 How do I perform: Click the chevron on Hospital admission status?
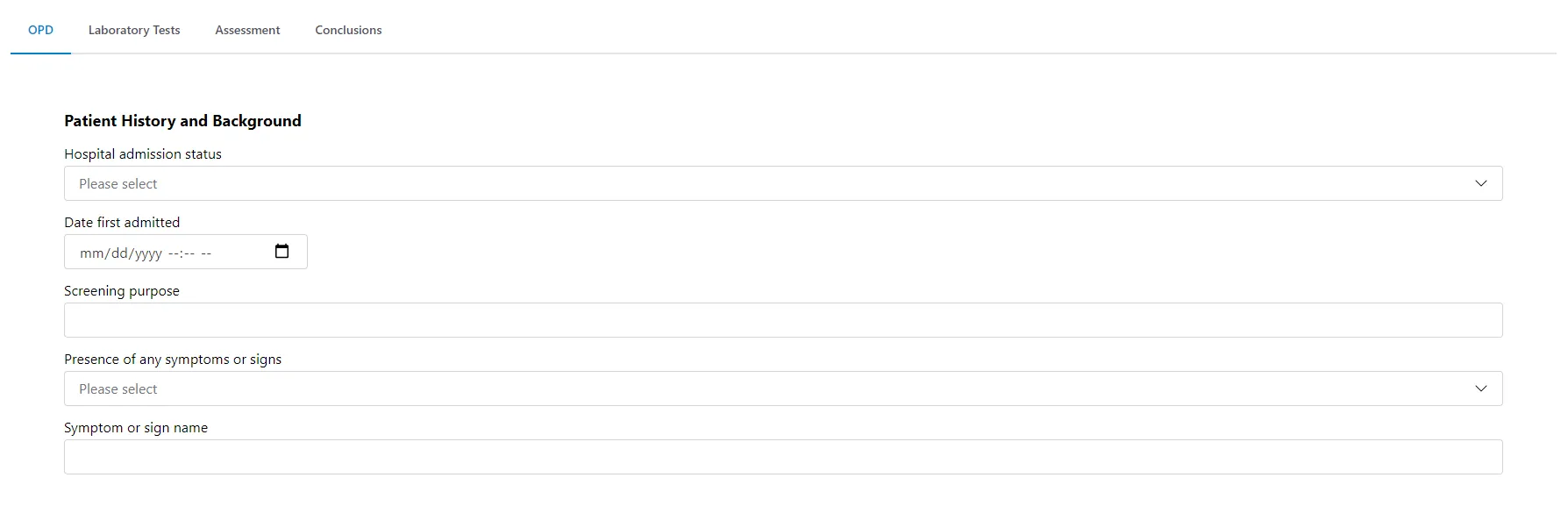[1481, 183]
